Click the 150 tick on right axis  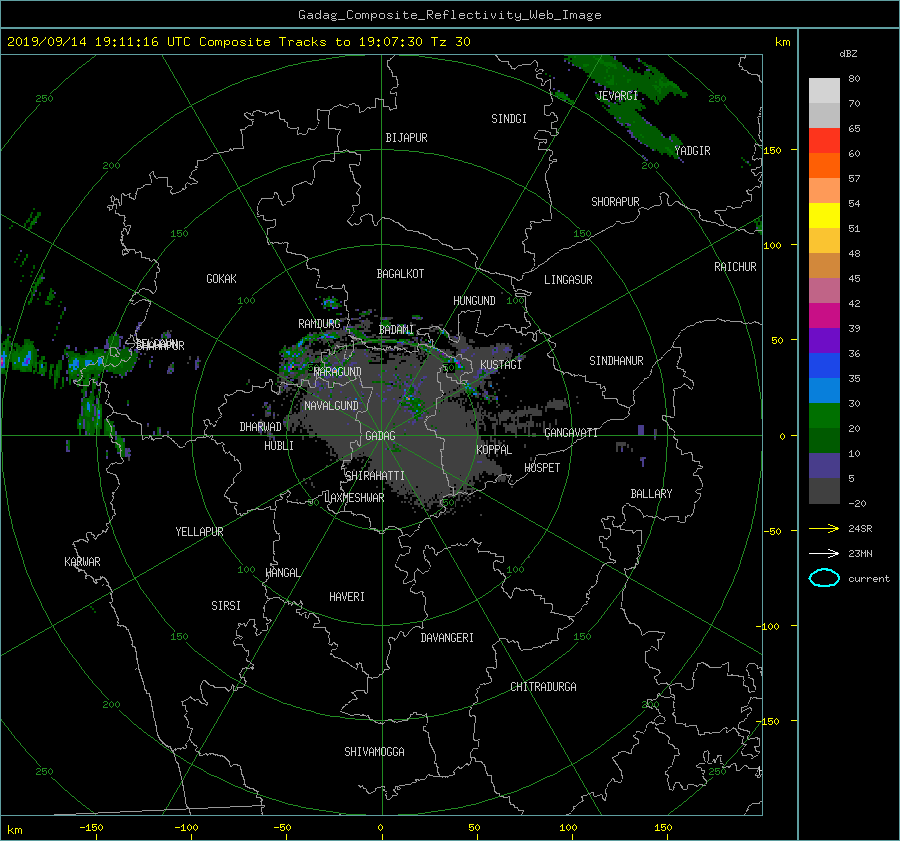772,150
